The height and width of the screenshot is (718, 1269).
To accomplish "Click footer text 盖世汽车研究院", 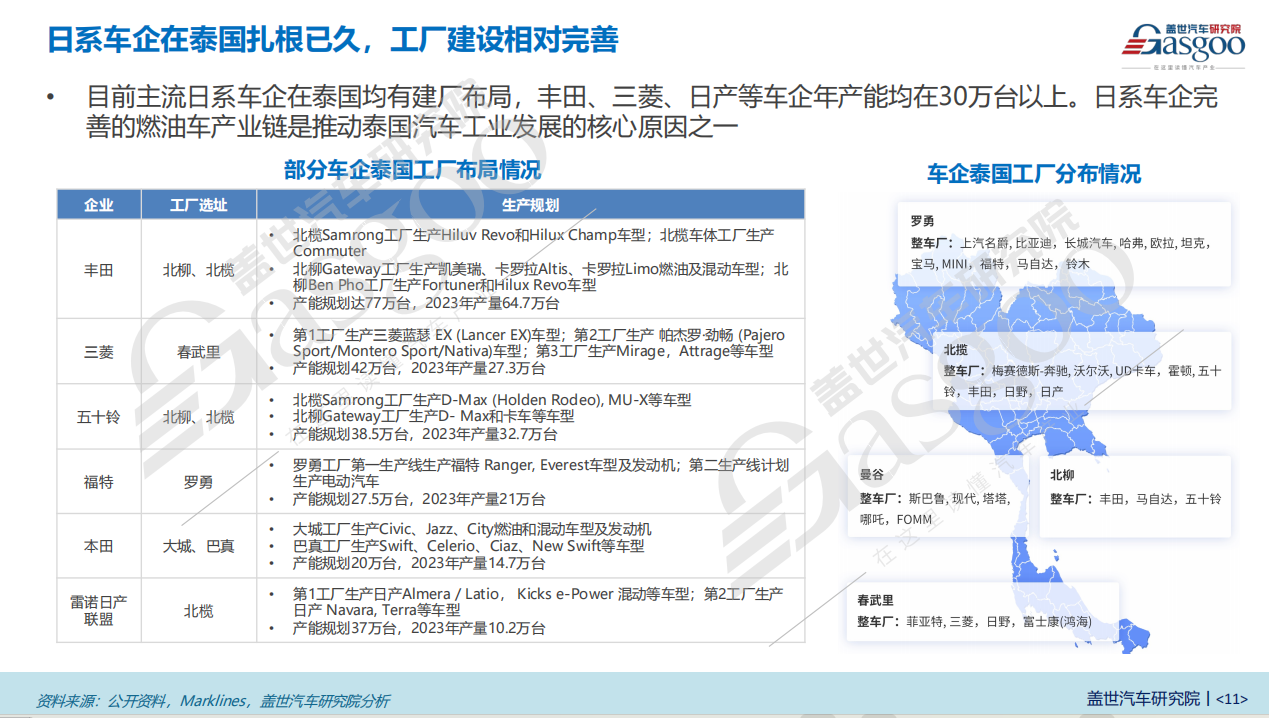I will pos(1143,698).
